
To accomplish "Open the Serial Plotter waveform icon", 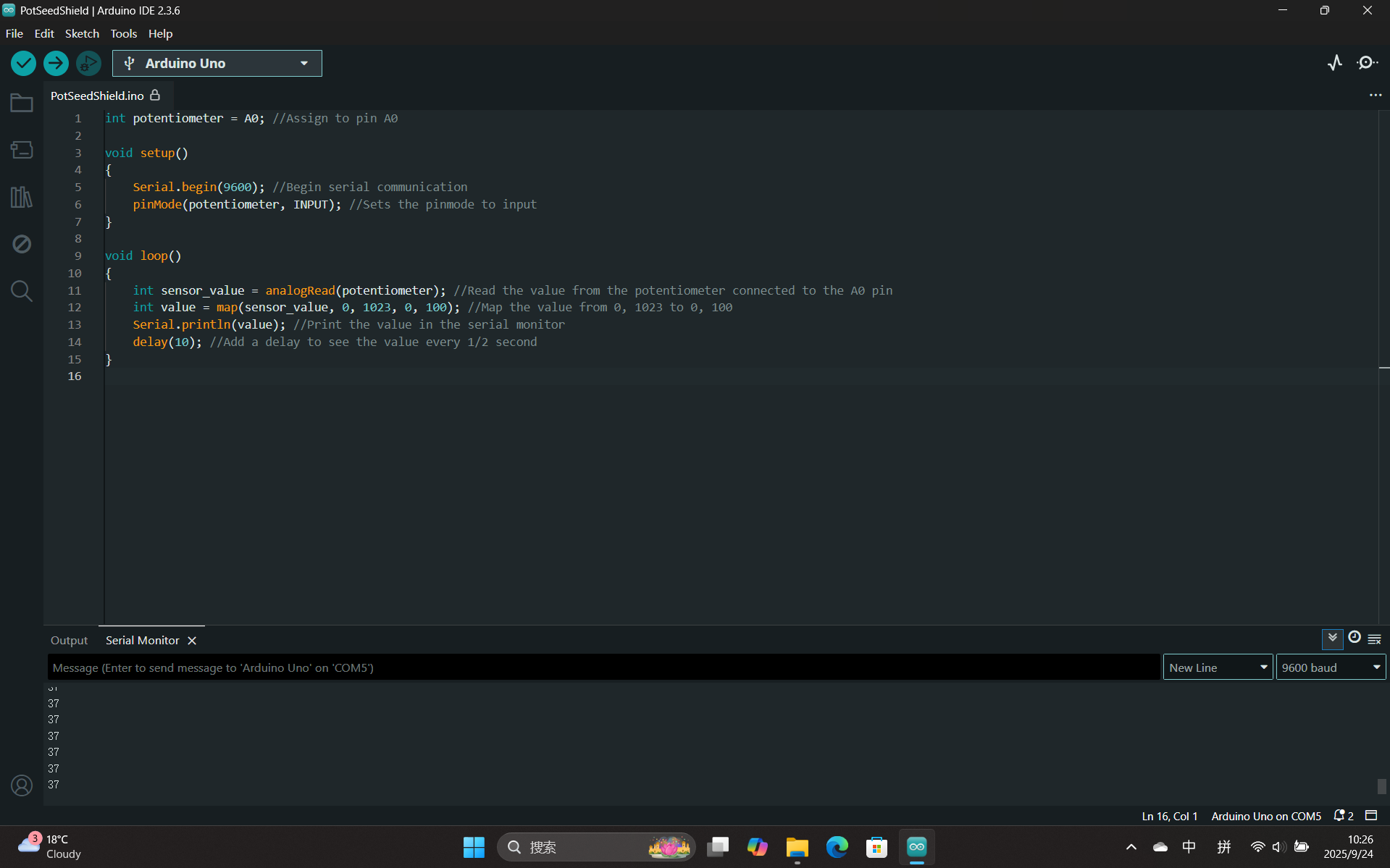I will tap(1335, 63).
